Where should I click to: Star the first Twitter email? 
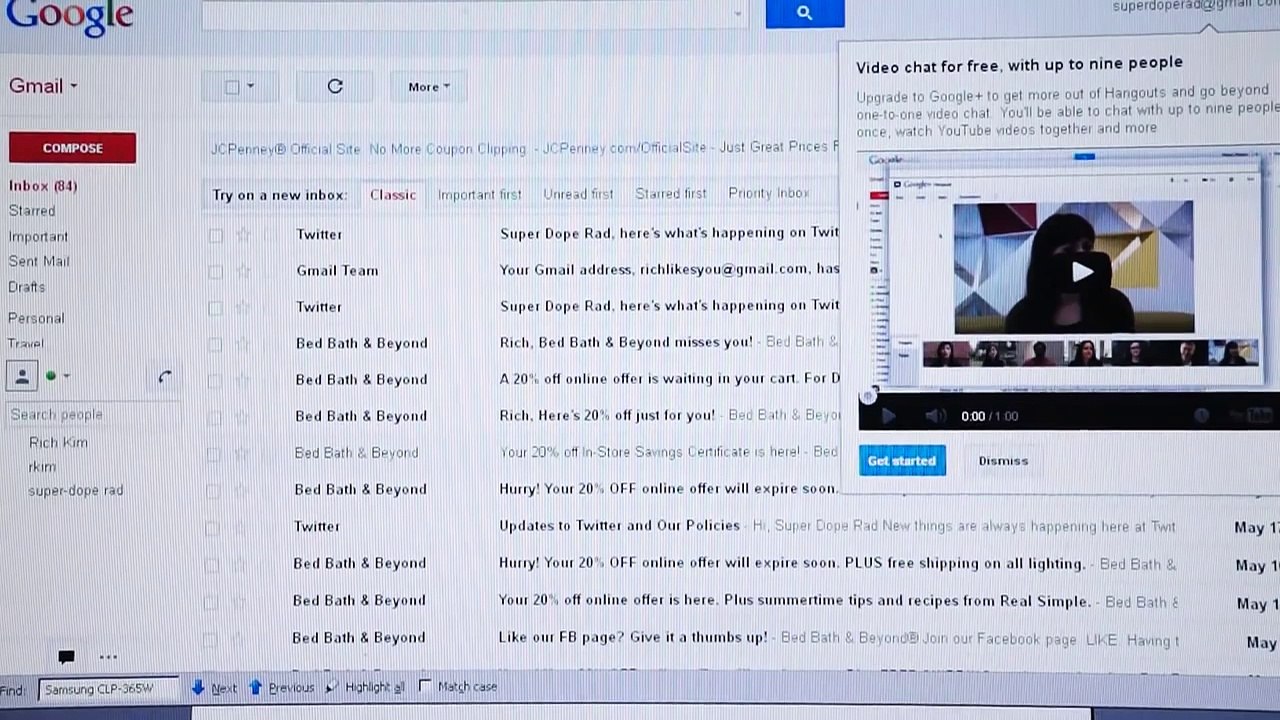tap(243, 235)
